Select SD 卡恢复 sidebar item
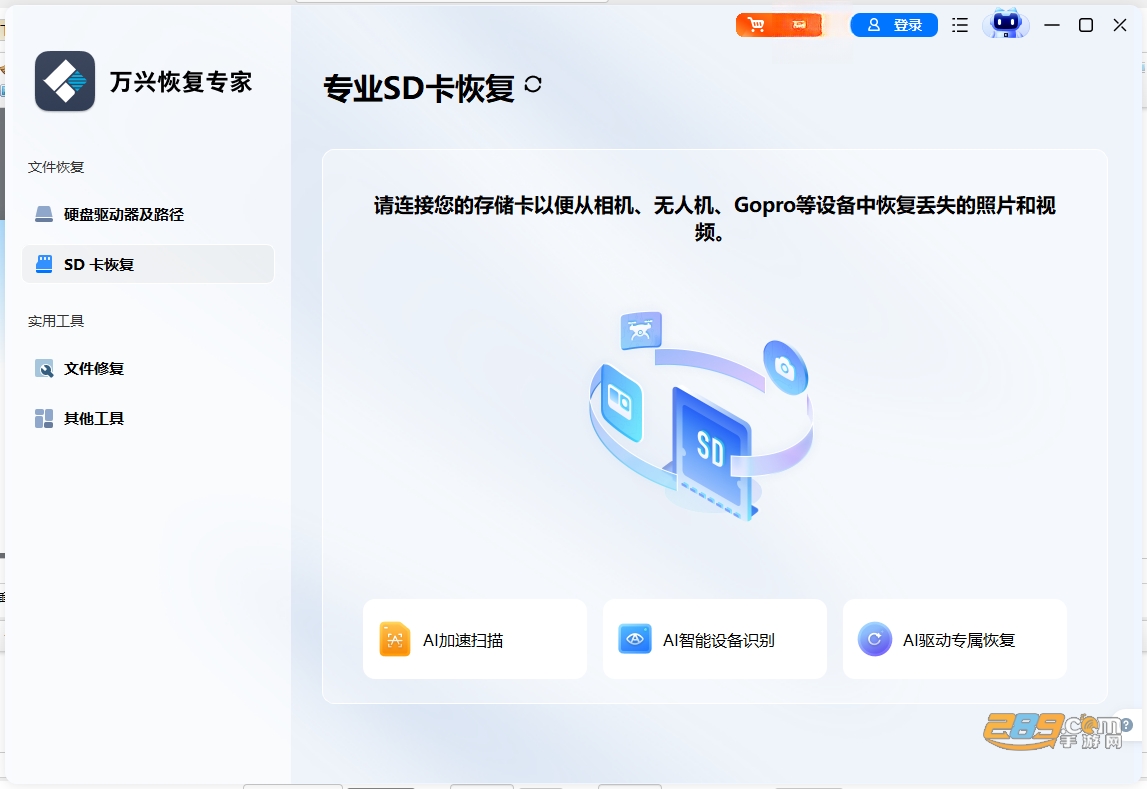 pyautogui.click(x=148, y=264)
